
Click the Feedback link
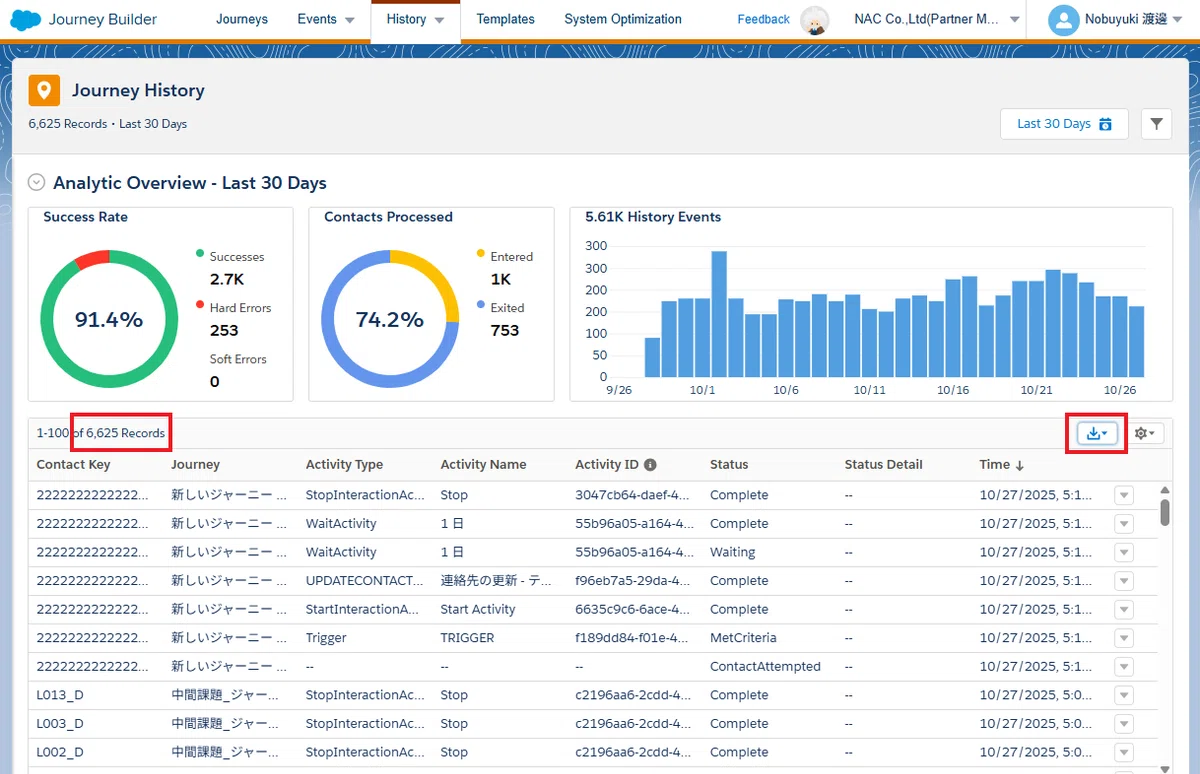764,20
